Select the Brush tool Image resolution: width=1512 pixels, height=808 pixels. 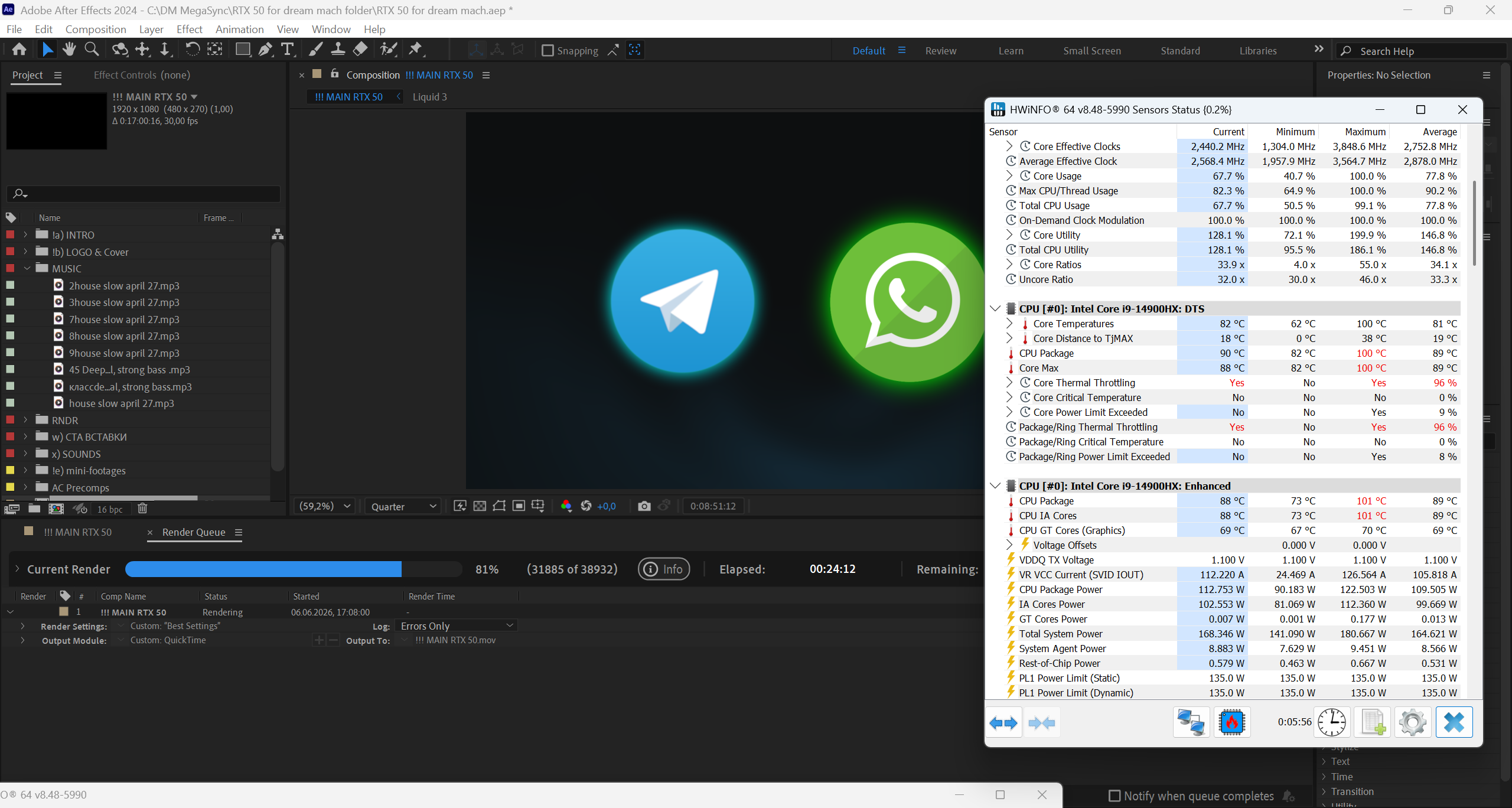pyautogui.click(x=315, y=50)
